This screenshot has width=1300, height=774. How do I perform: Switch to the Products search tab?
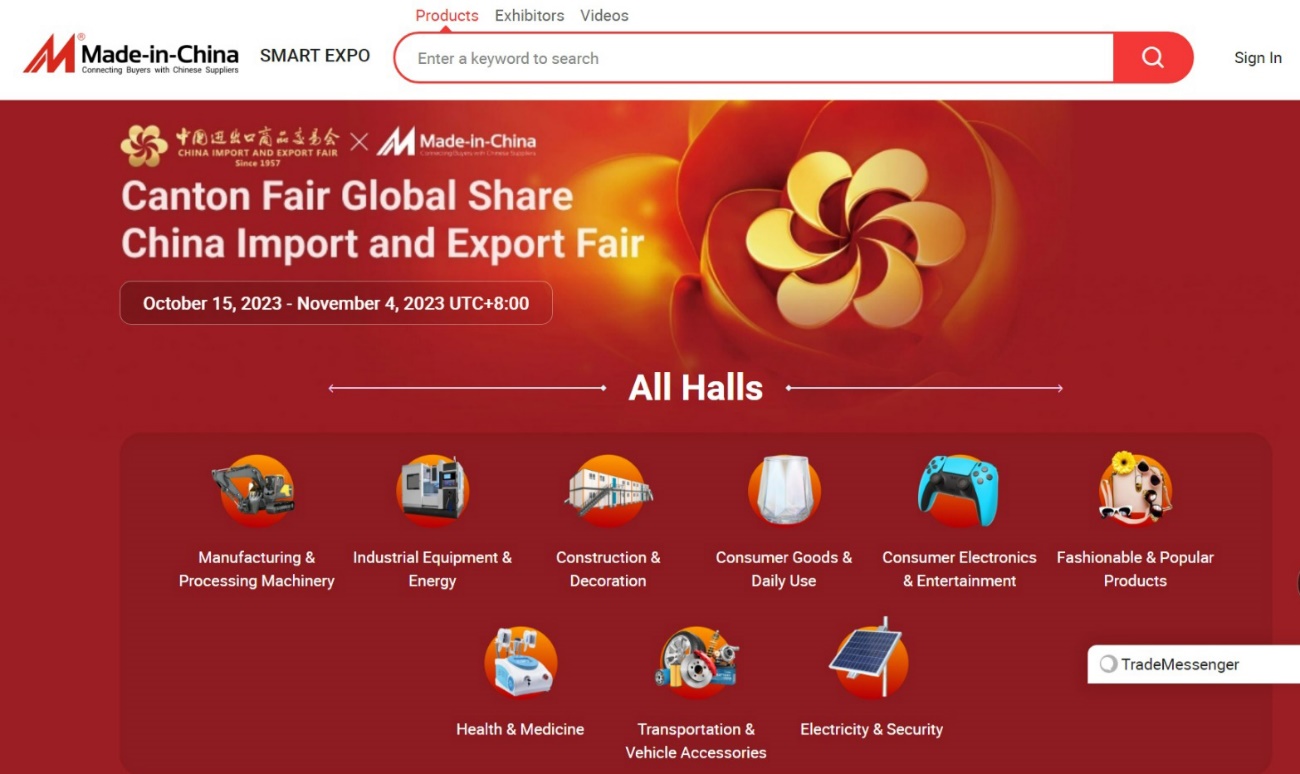tap(447, 16)
